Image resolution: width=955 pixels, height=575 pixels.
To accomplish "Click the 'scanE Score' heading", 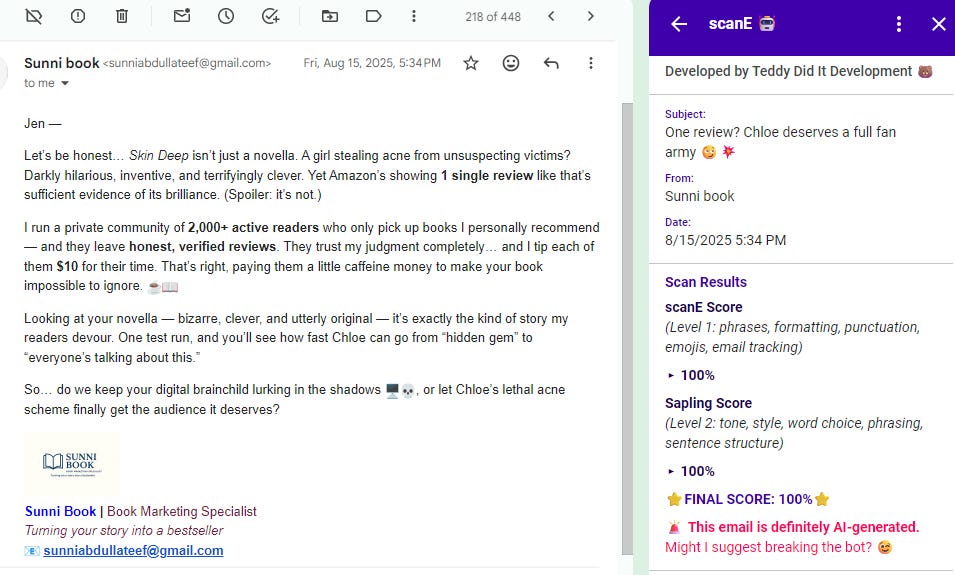I will click(703, 307).
